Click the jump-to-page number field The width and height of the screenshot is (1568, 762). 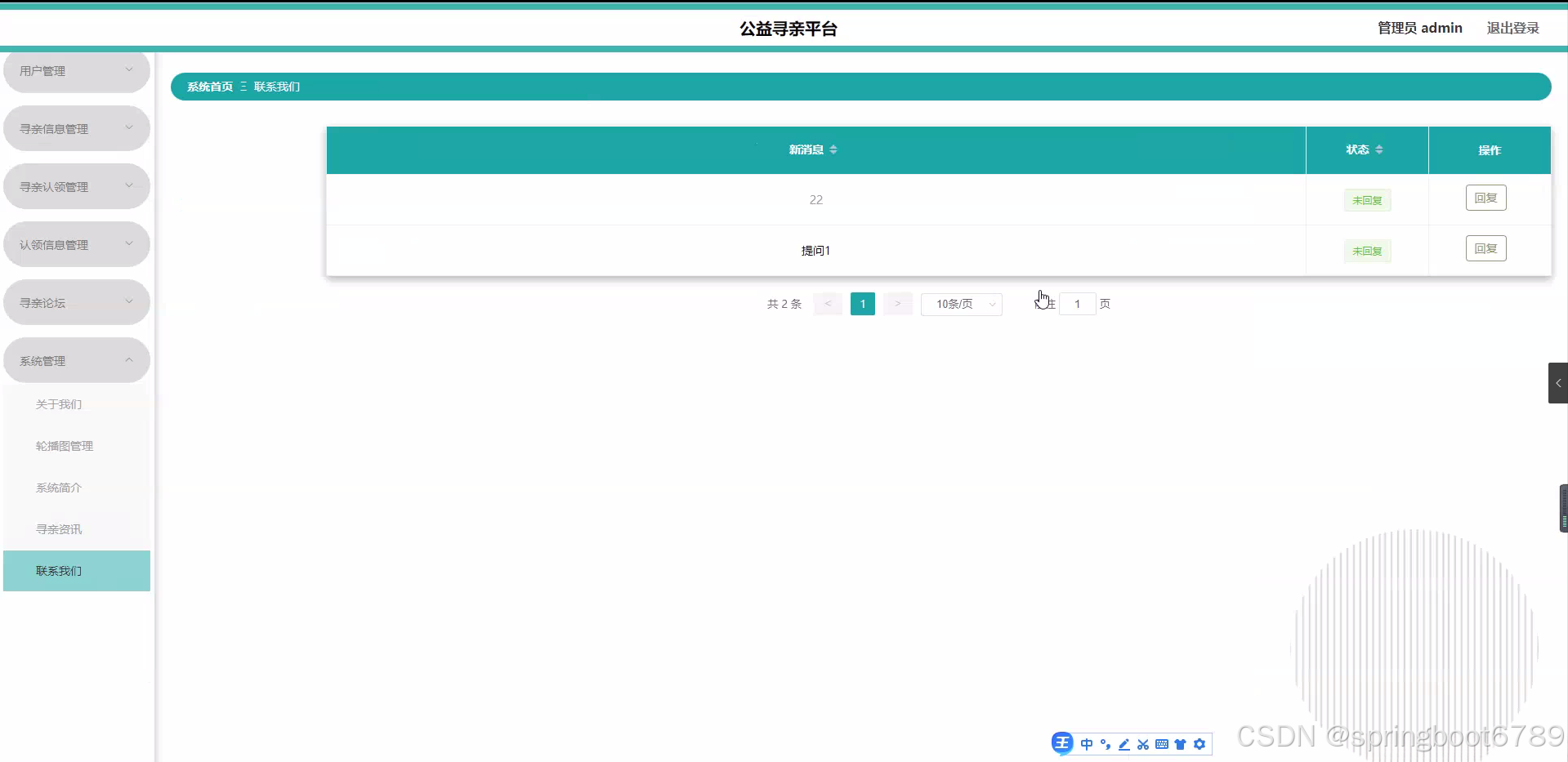[x=1078, y=304]
